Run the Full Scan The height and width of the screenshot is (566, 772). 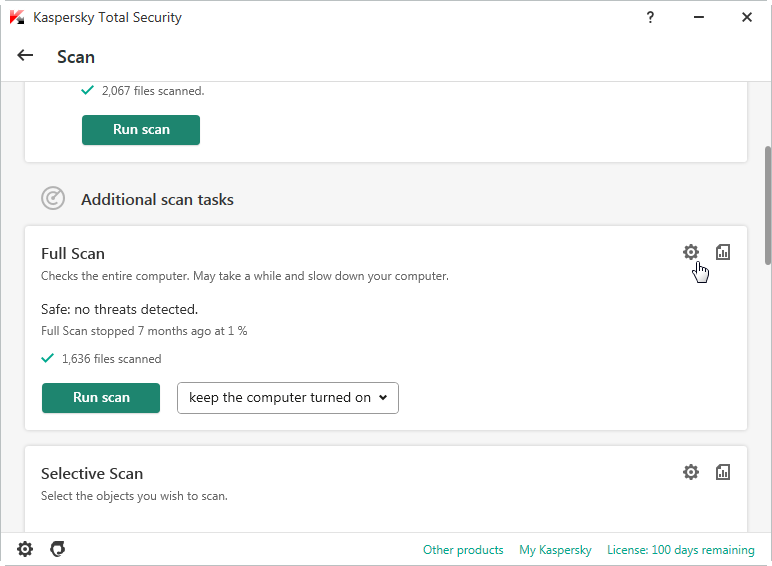click(x=101, y=397)
